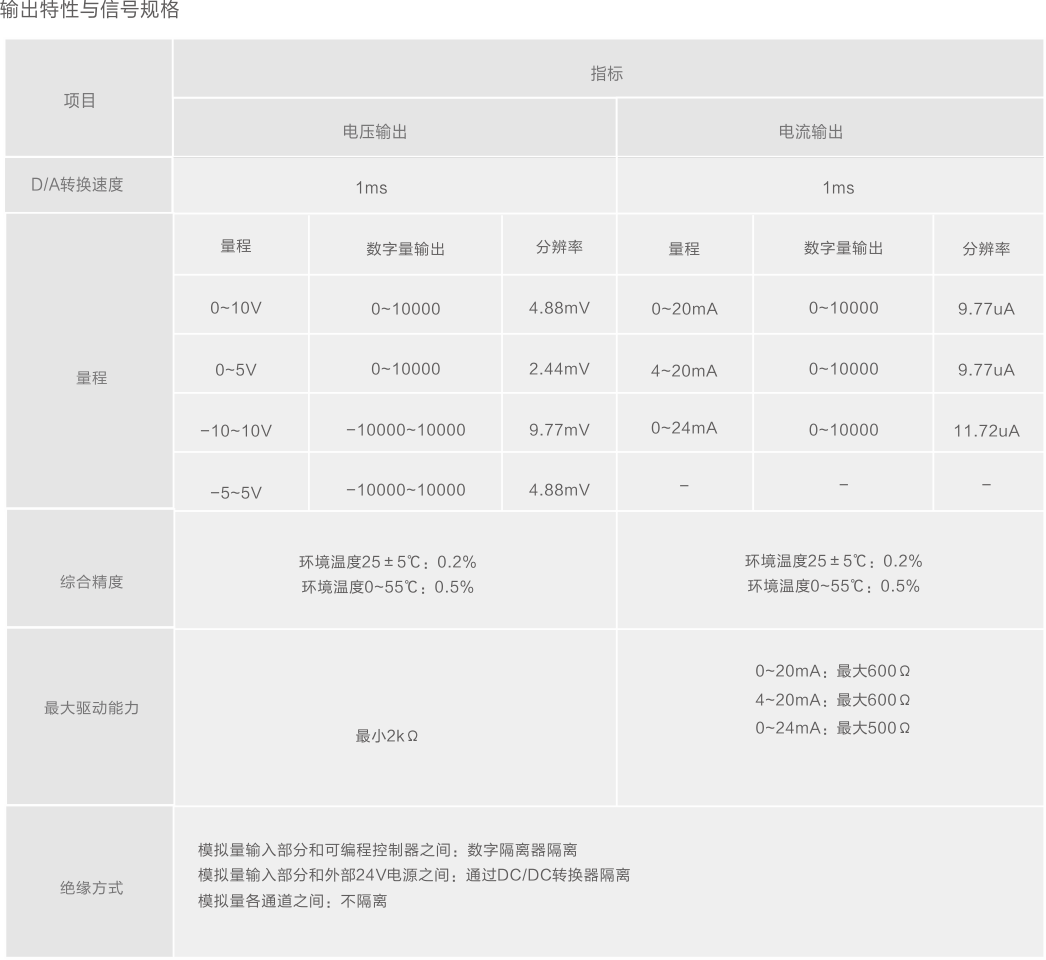Click the 0~10V range cell
This screenshot has height=960, width=1046.
click(x=236, y=308)
